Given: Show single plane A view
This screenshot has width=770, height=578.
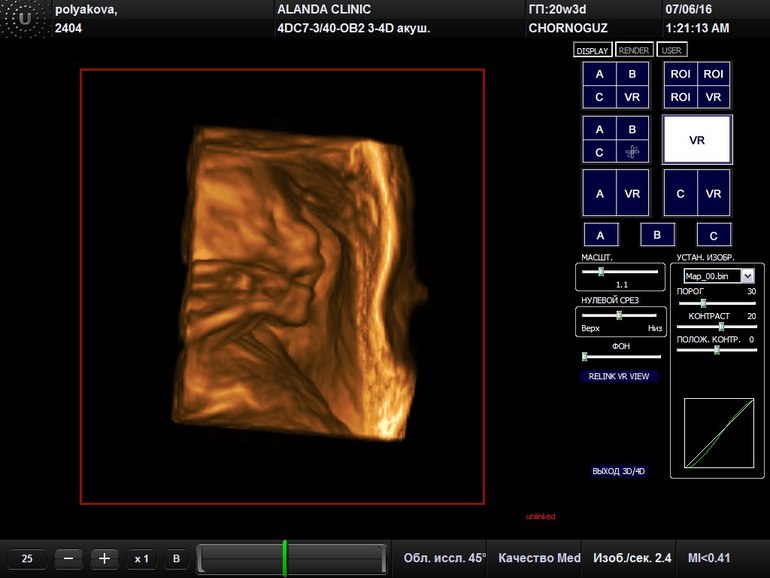Looking at the screenshot, I should coord(600,236).
